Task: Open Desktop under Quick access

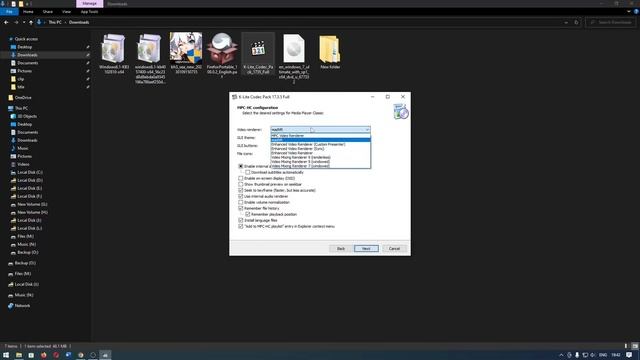Action: (x=24, y=47)
